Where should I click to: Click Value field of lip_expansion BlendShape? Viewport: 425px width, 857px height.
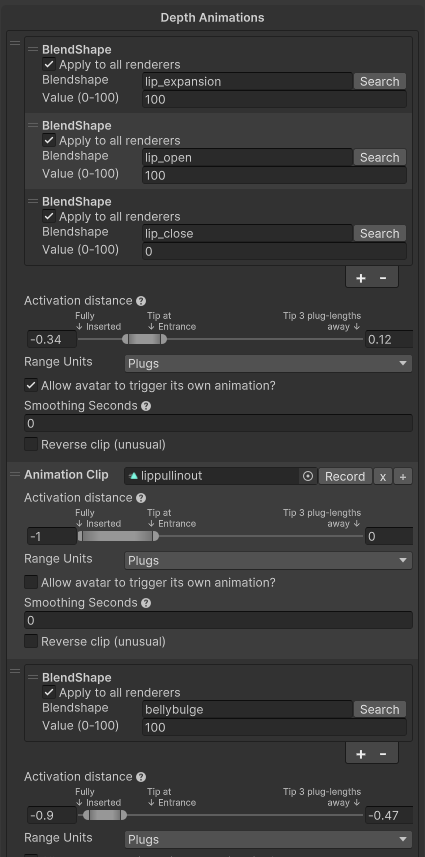[x=274, y=99]
